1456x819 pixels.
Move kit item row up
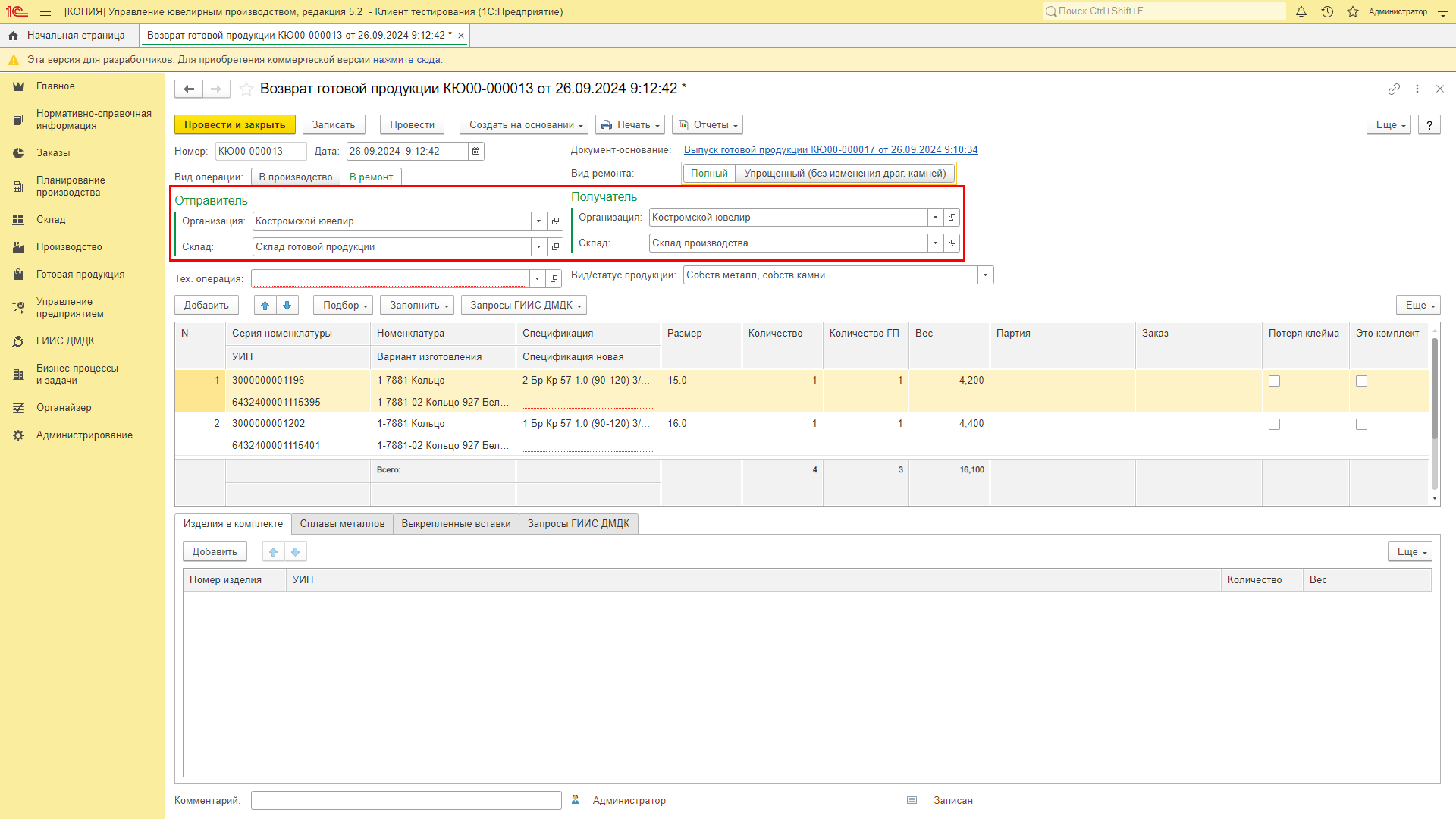pos(273,552)
